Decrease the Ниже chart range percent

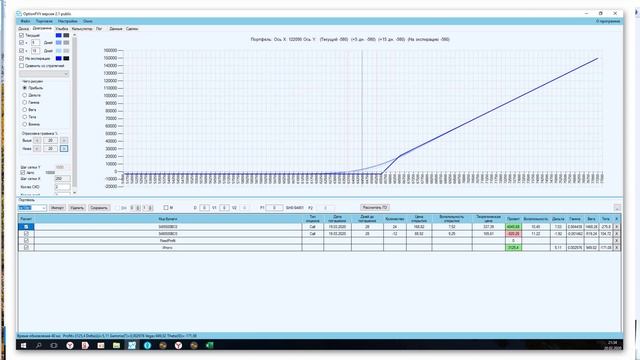tap(37, 149)
